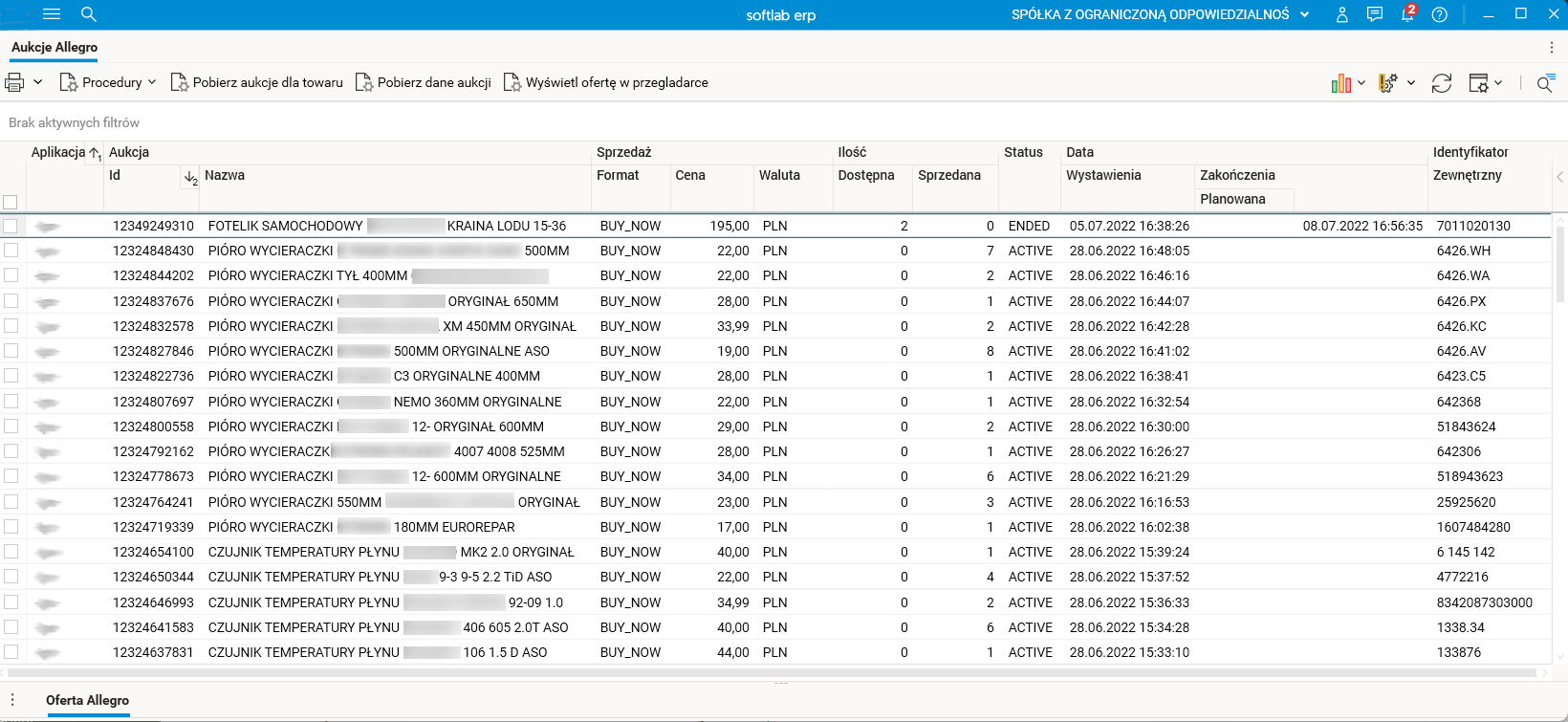Open the user account icon
1568x722 pixels.
1341,14
